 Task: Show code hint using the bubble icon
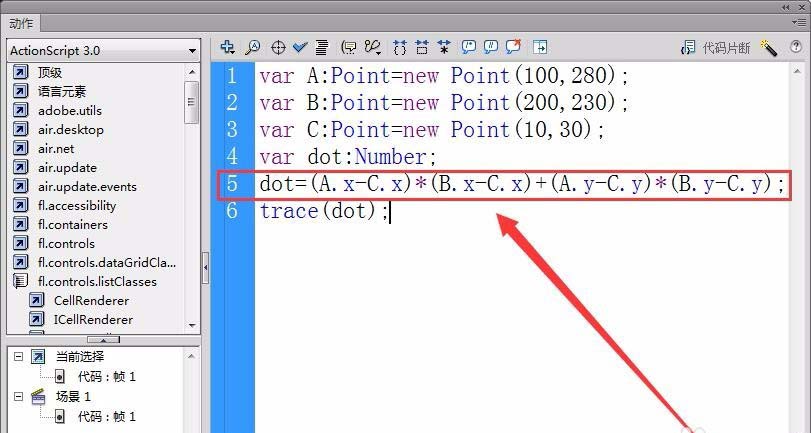pyautogui.click(x=349, y=48)
